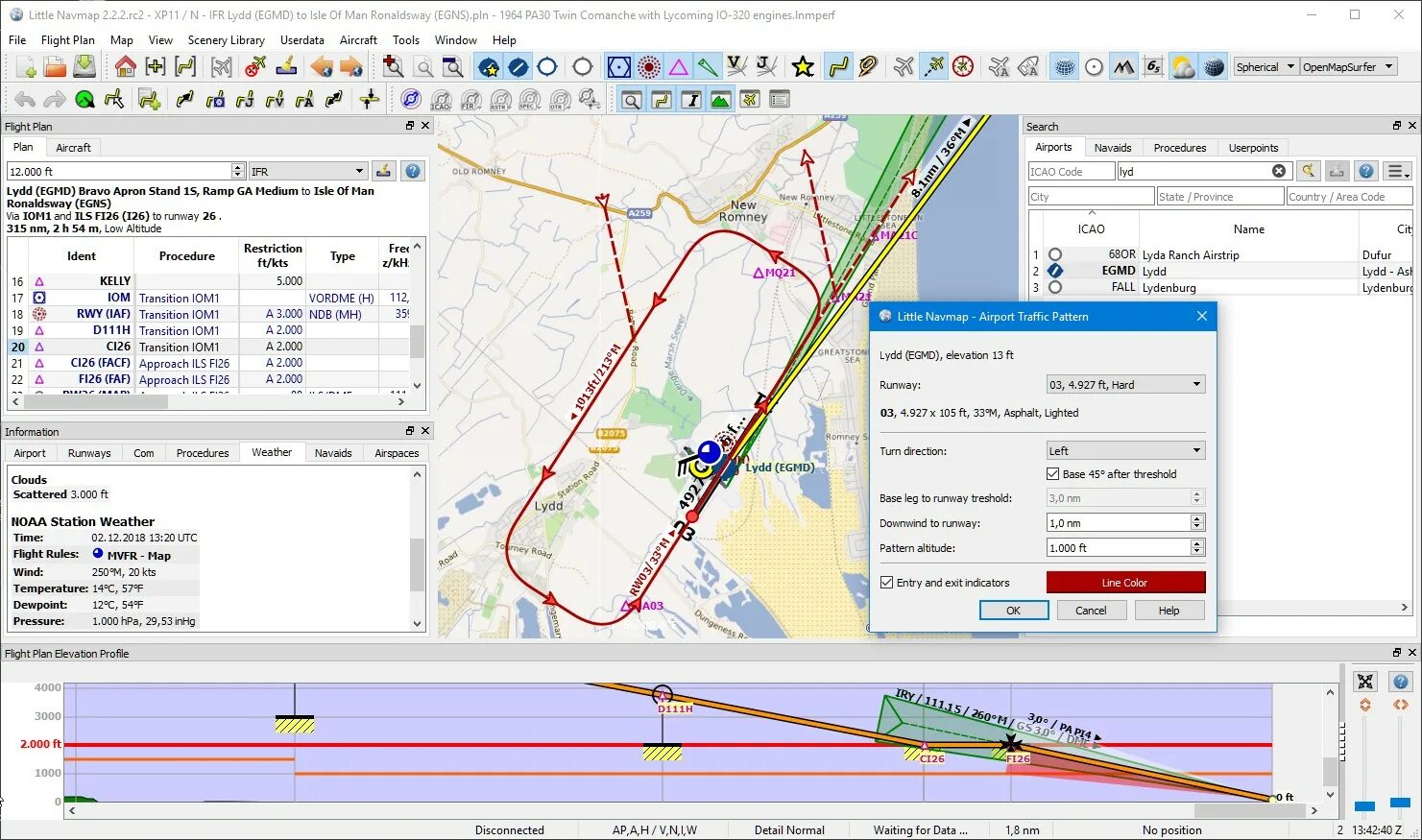1422x840 pixels.
Task: Open elevation profile window mountain icon
Action: coord(720,99)
